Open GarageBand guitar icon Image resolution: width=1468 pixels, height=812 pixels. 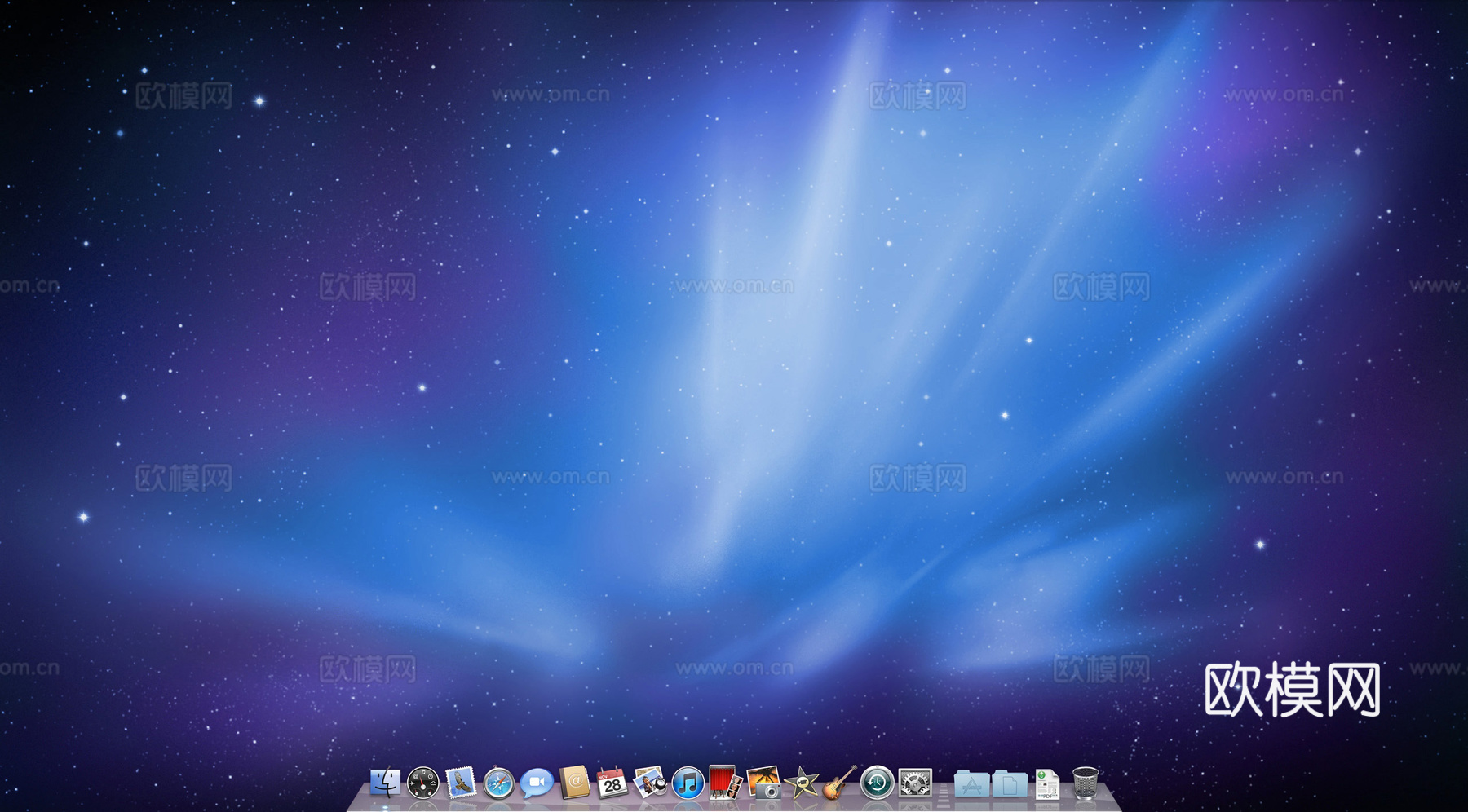pyautogui.click(x=839, y=783)
